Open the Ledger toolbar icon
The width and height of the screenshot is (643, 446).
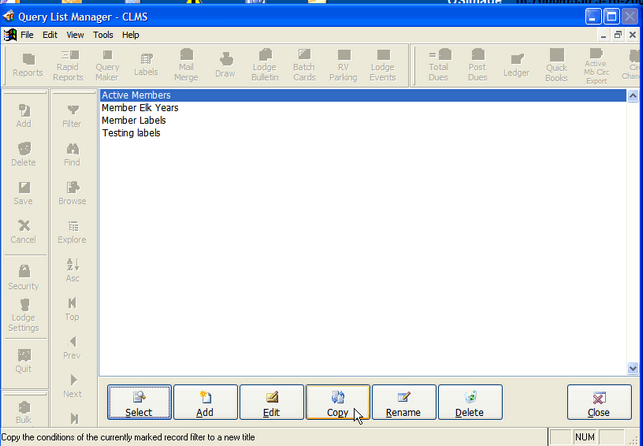517,65
